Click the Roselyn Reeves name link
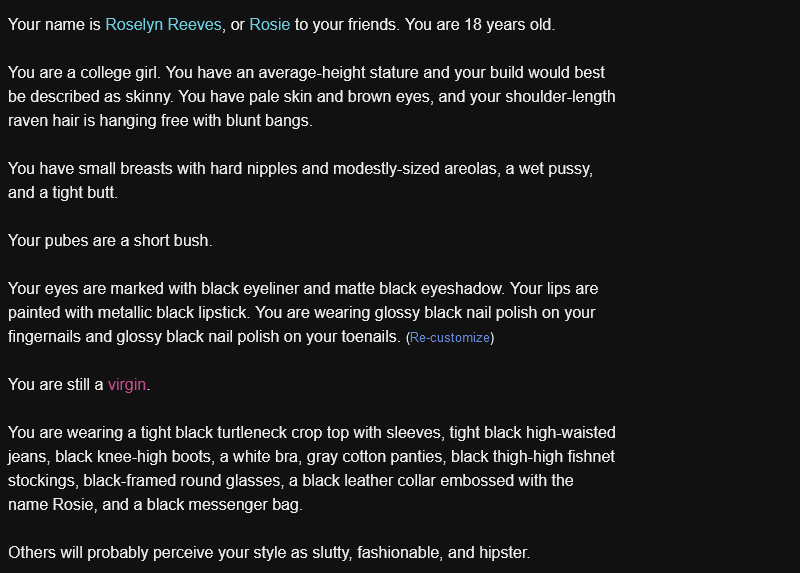The image size is (800, 573). [x=163, y=24]
